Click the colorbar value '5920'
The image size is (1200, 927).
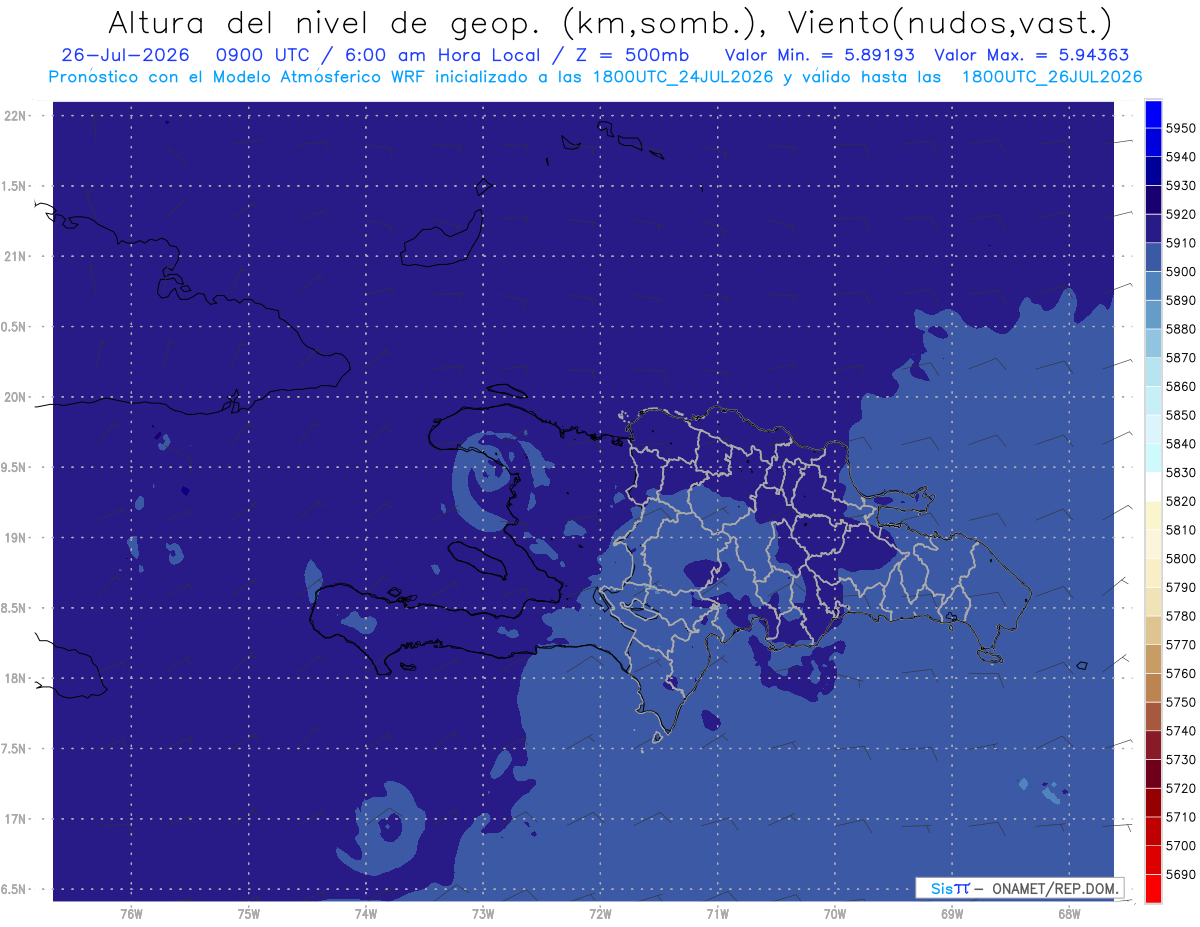pos(1180,214)
